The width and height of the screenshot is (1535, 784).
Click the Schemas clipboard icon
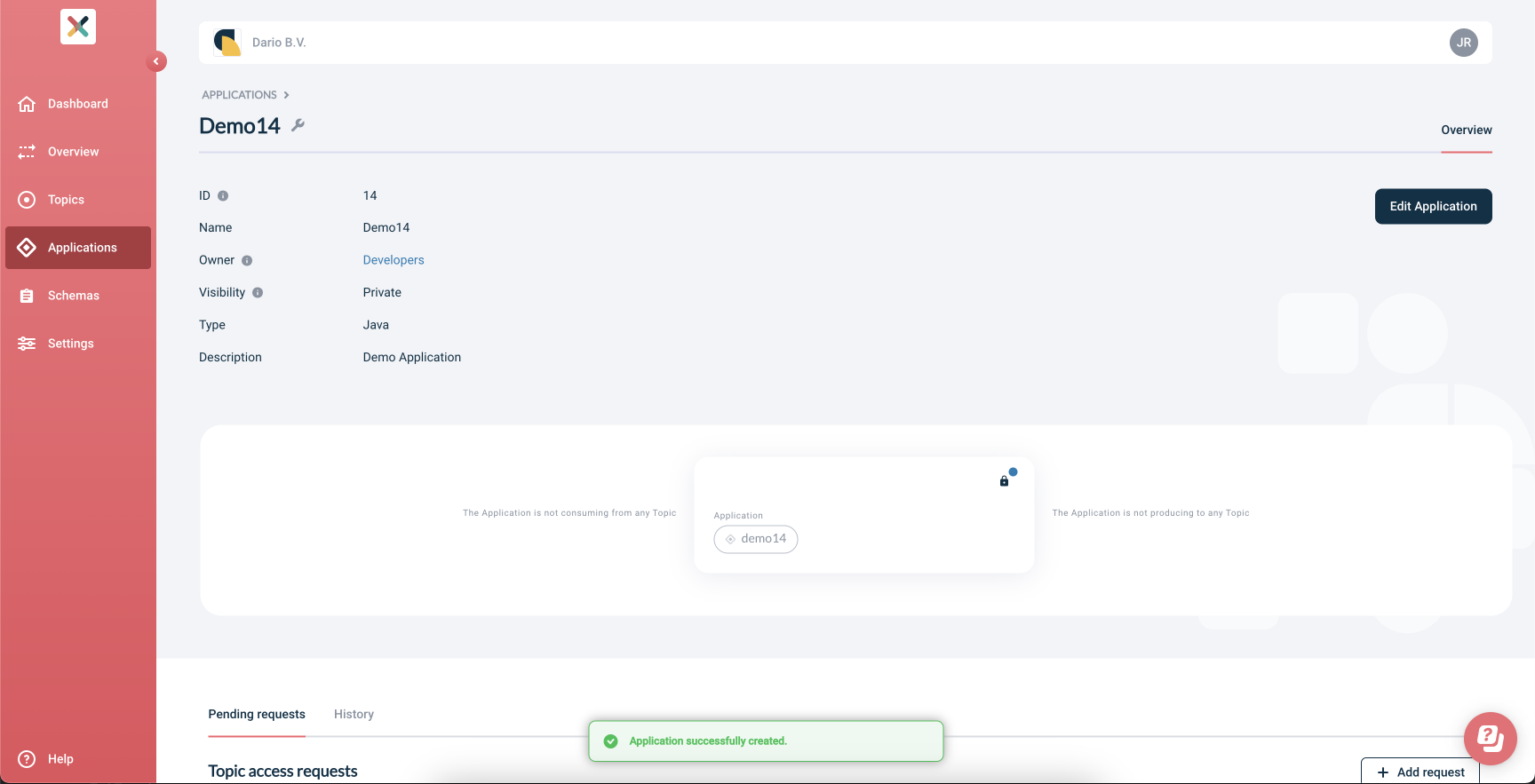click(x=27, y=296)
